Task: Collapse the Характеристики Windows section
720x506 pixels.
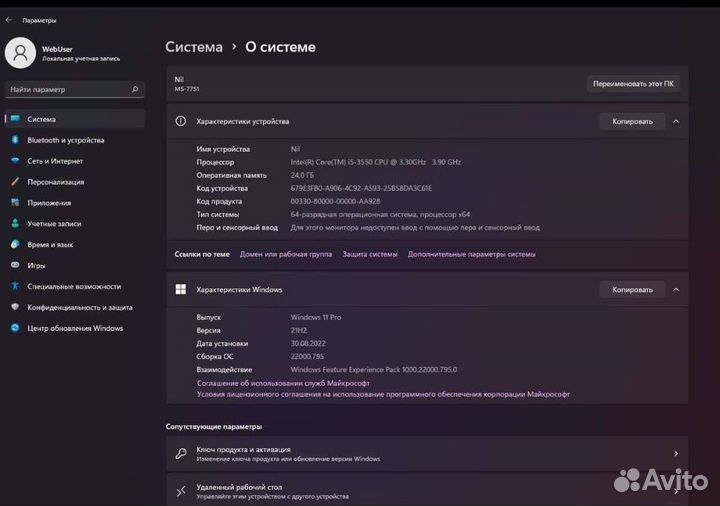Action: pos(676,290)
